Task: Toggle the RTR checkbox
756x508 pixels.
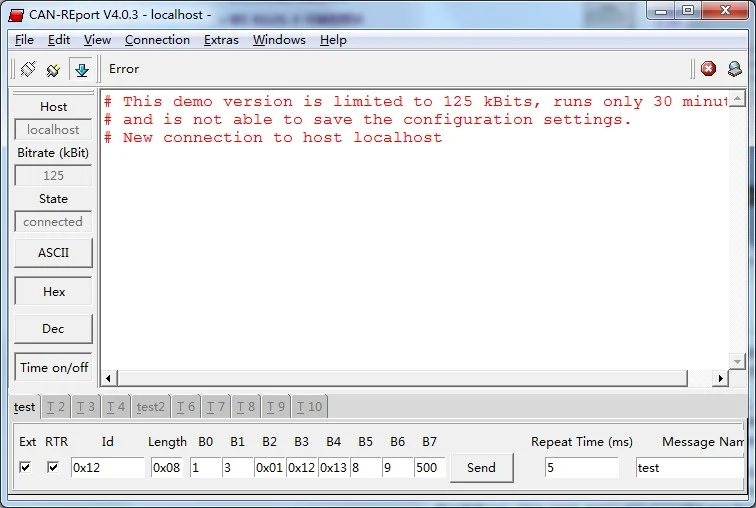Action: tap(53, 467)
